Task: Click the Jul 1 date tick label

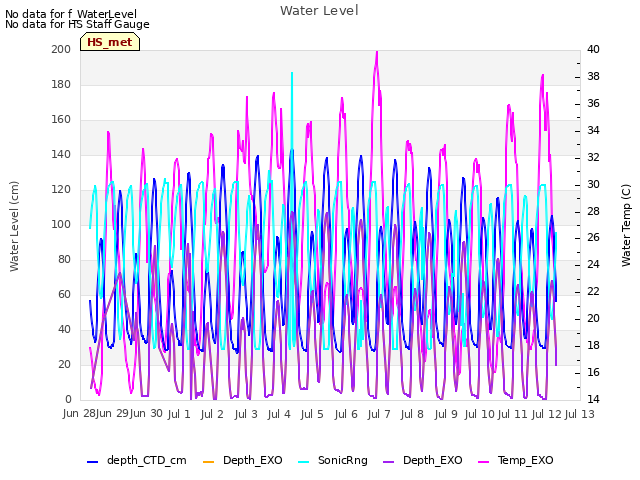Action: (x=179, y=414)
